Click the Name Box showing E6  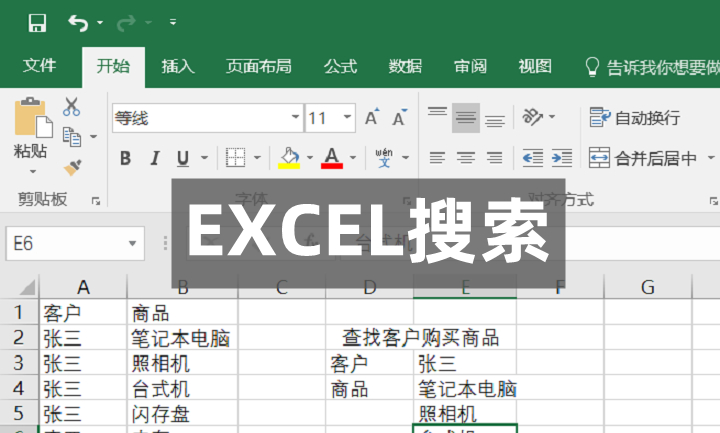click(x=68, y=243)
